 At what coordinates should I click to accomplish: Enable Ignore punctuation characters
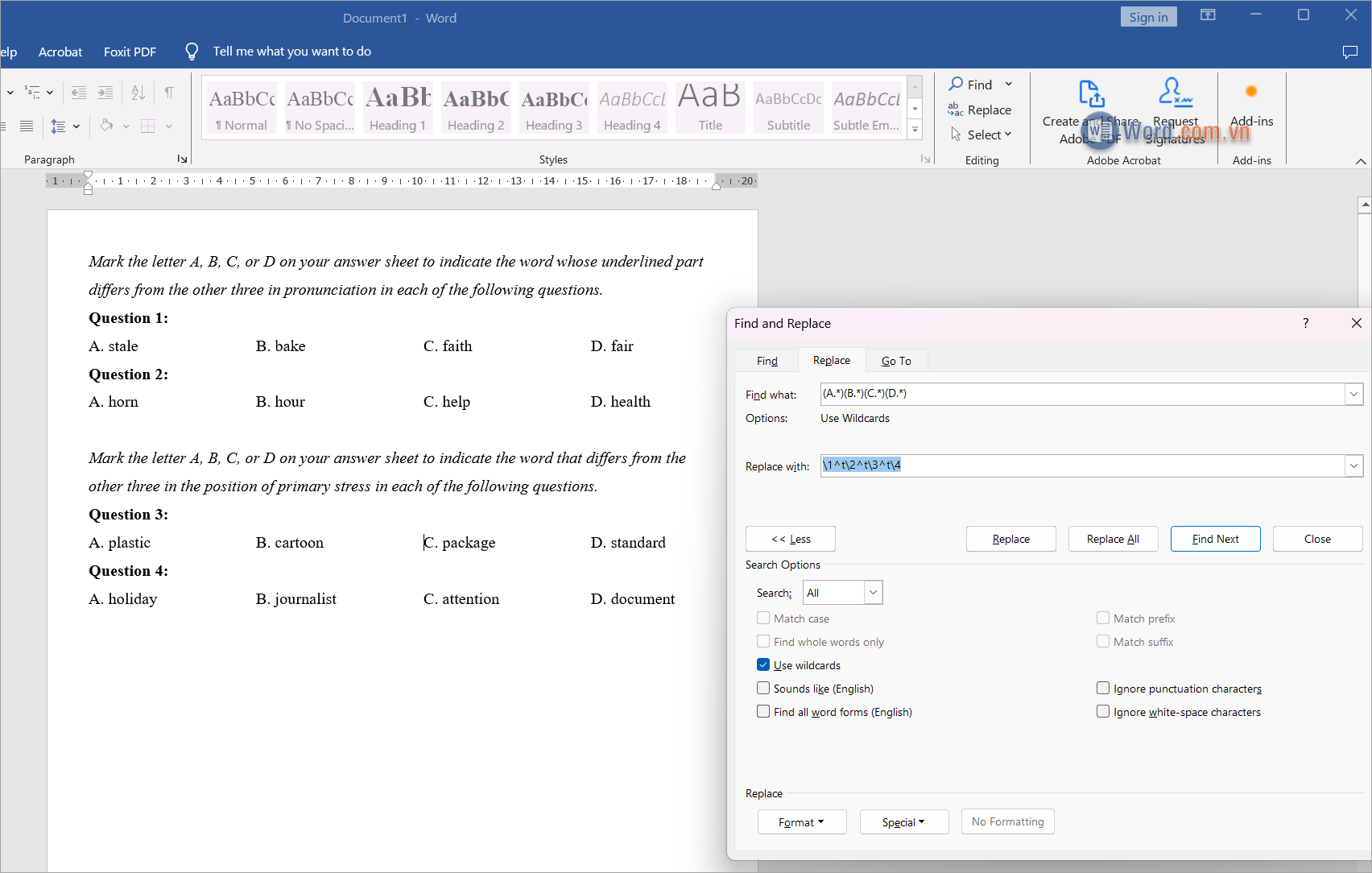[1103, 689]
